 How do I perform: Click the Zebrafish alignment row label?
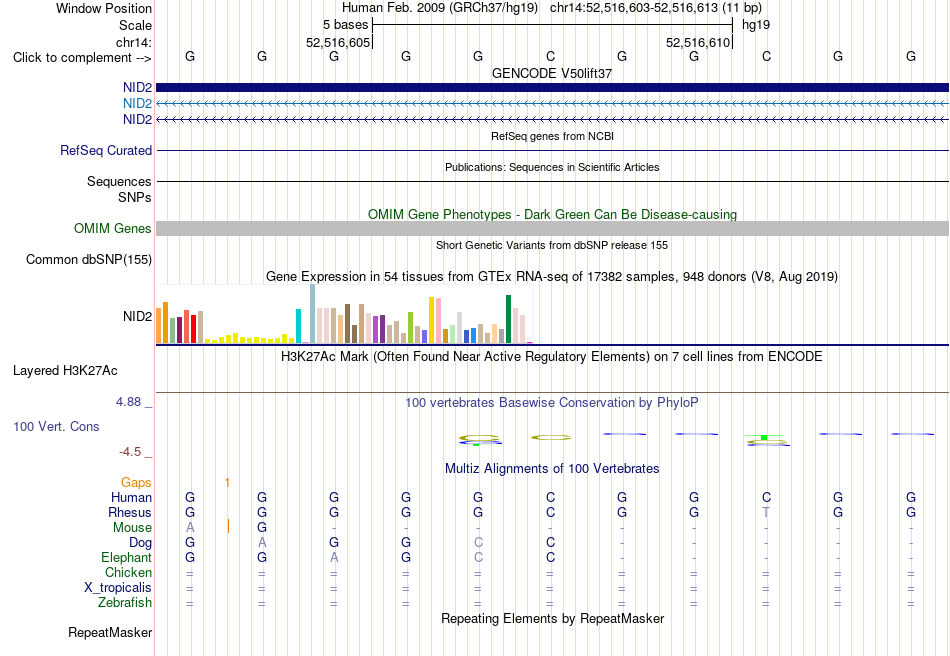tap(125, 603)
